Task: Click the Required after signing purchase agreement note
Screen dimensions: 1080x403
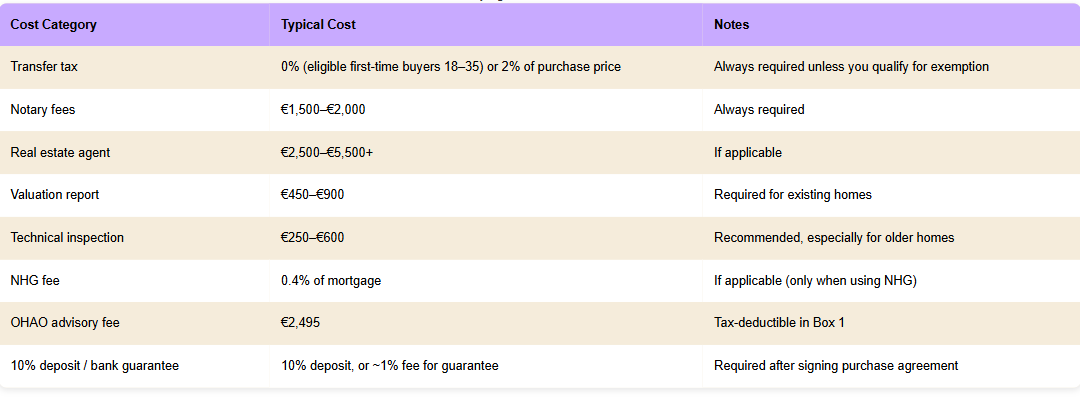Action: click(x=836, y=366)
